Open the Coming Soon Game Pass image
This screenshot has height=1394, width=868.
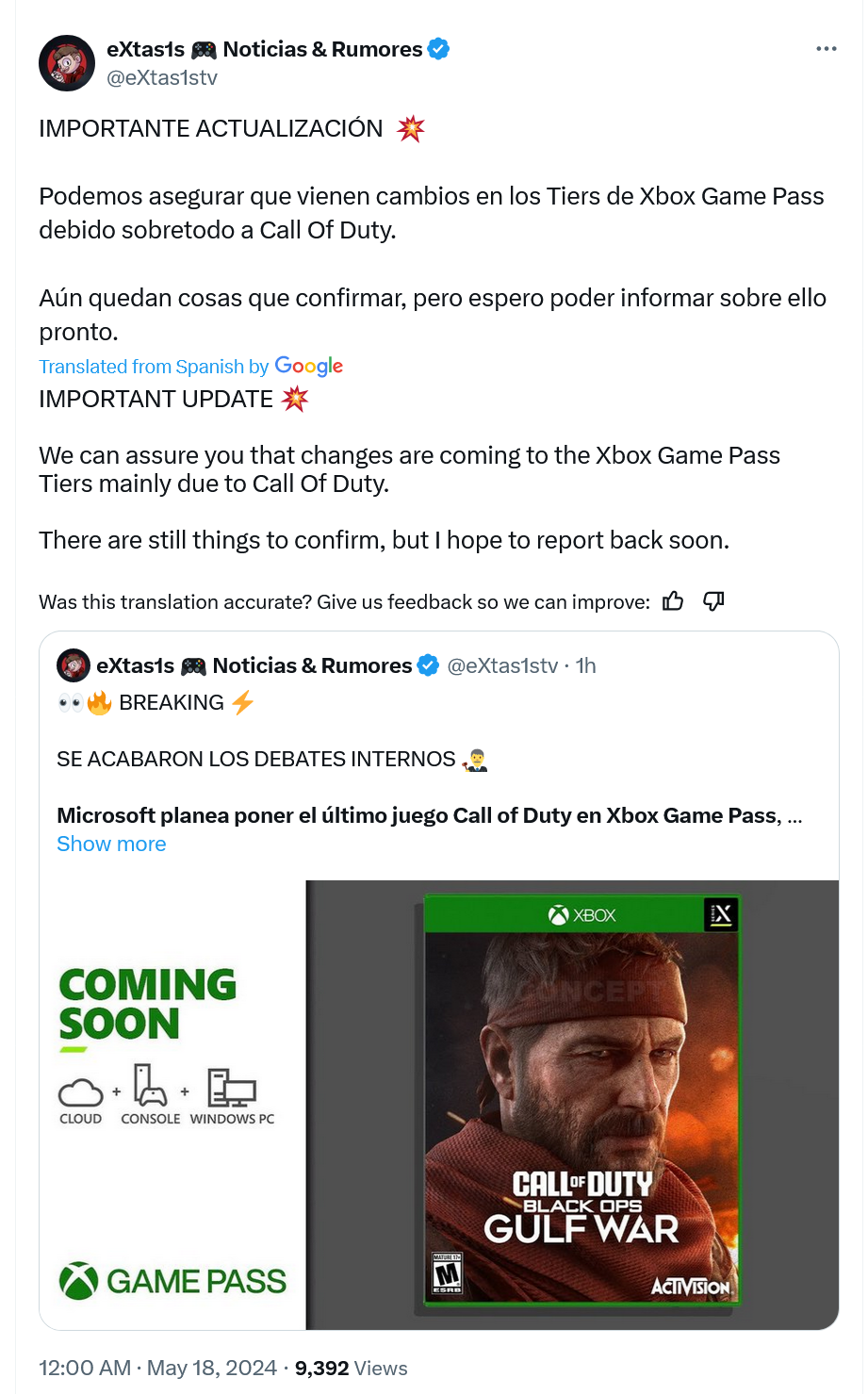[172, 1105]
